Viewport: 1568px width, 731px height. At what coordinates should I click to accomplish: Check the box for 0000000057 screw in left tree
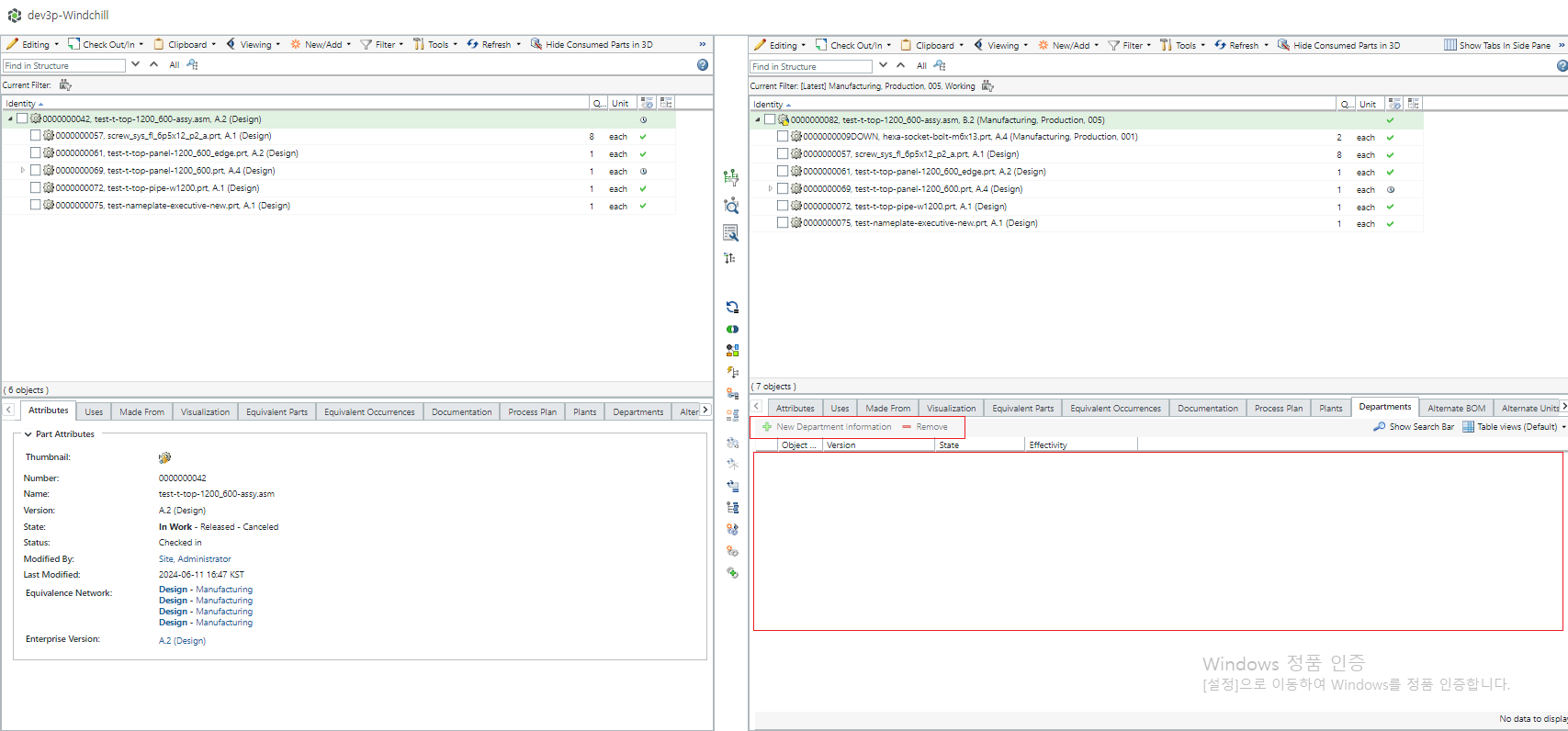click(36, 136)
